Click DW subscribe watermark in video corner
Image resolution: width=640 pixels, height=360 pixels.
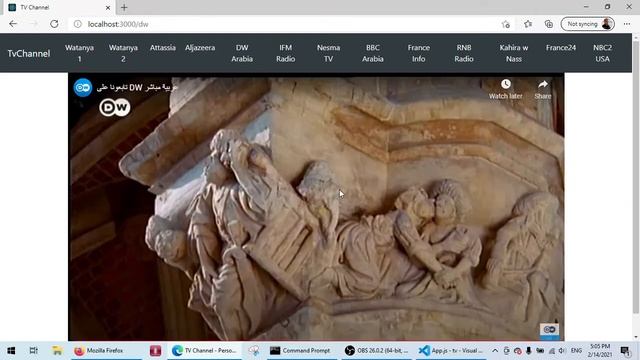[x=549, y=330]
